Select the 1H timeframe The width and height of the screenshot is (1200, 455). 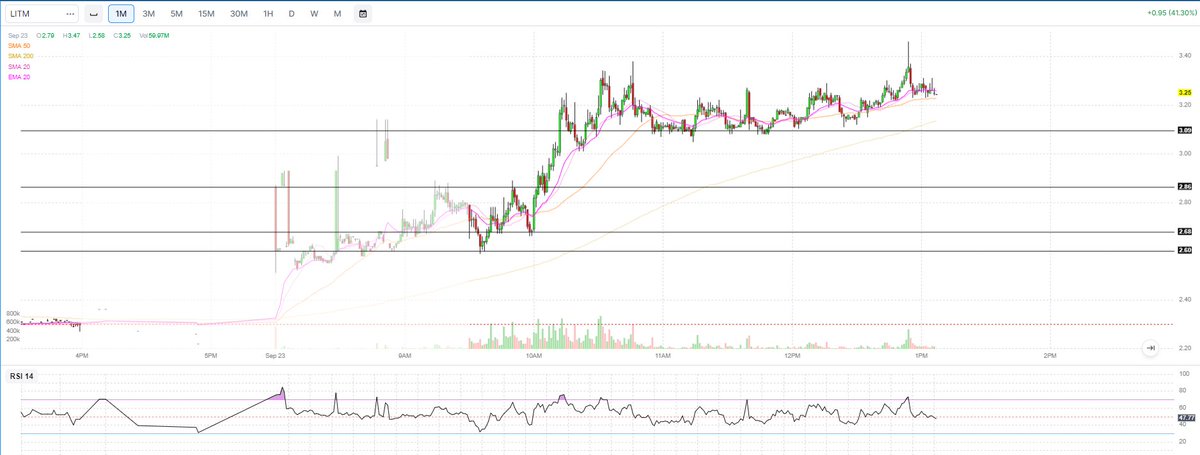pos(268,14)
